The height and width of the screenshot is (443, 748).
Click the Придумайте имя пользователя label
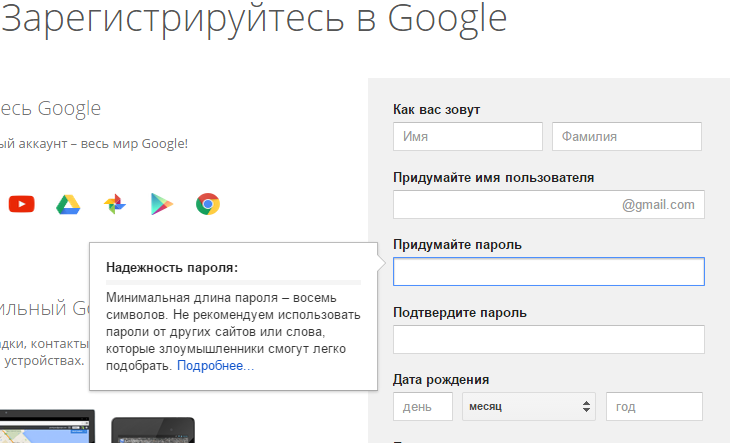(x=493, y=178)
